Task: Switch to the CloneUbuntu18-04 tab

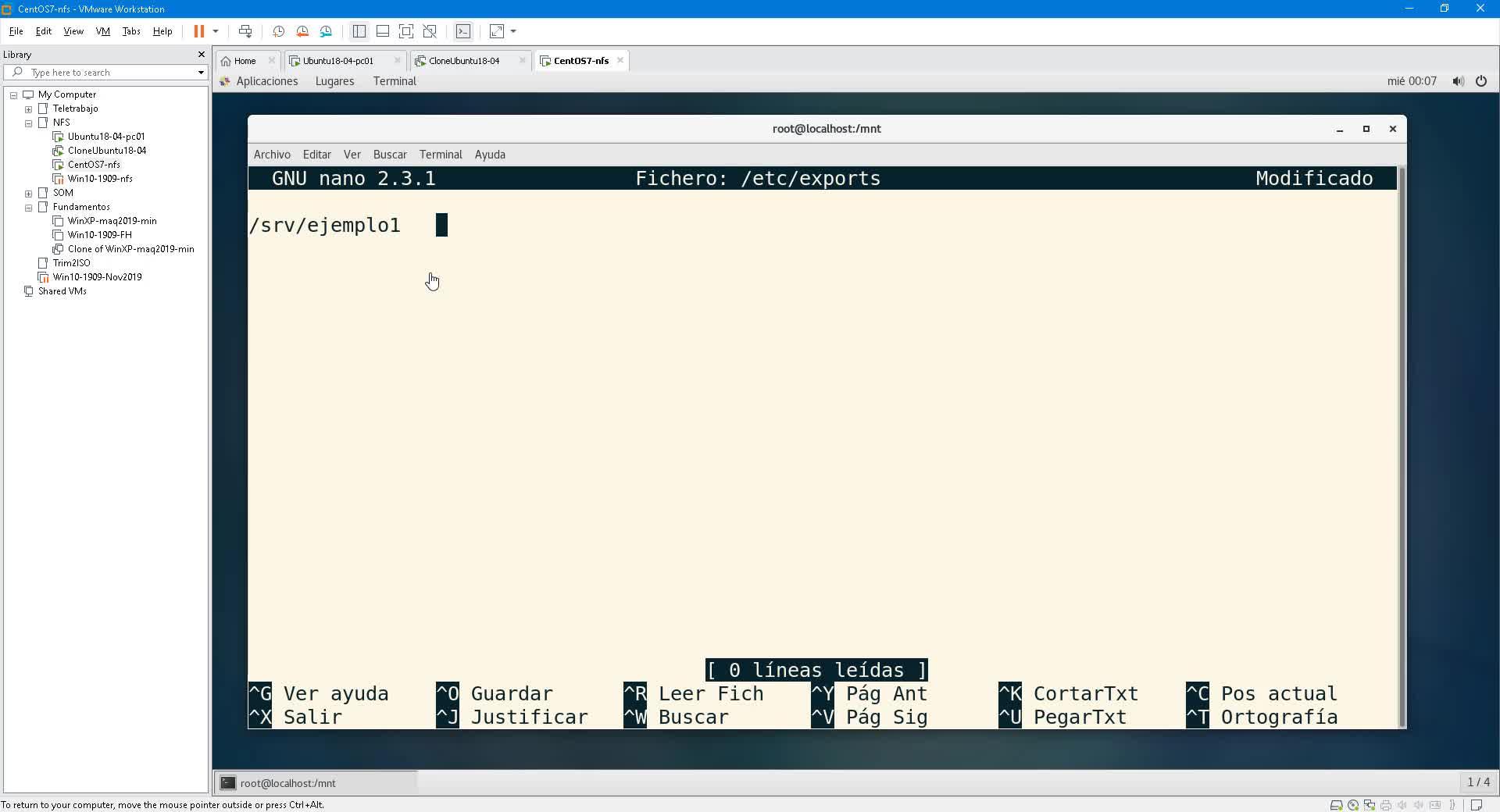Action: point(464,61)
